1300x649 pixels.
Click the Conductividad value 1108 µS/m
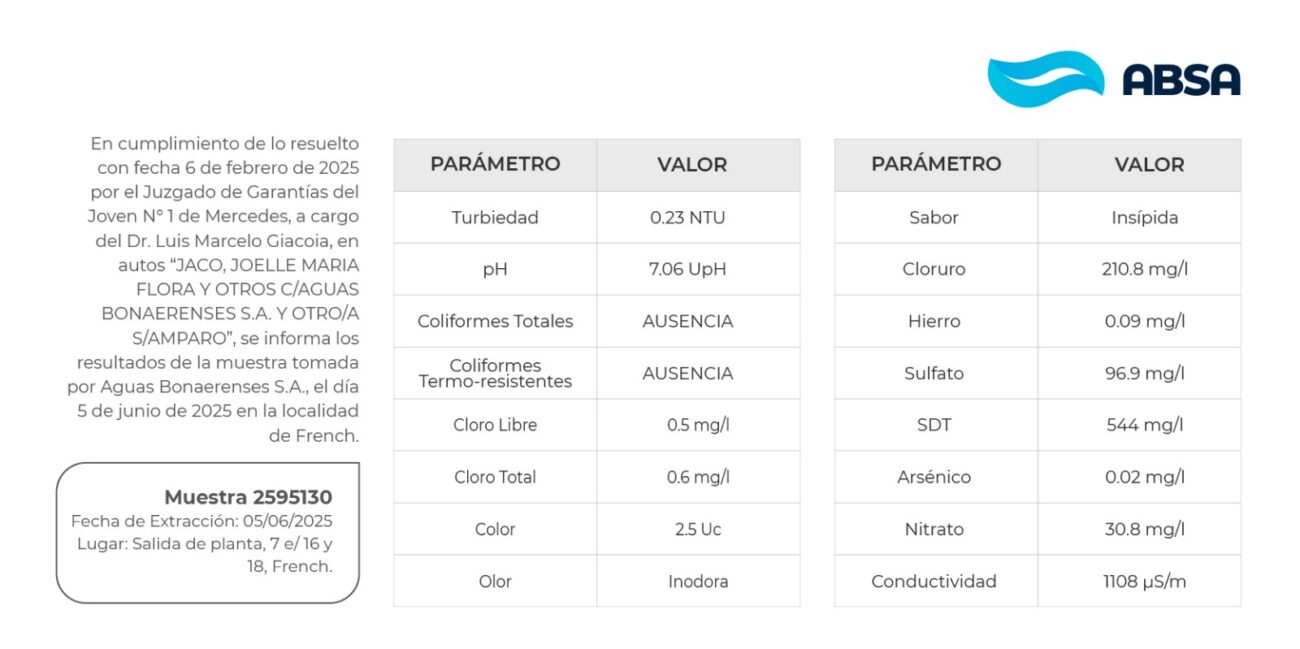coord(1144,581)
